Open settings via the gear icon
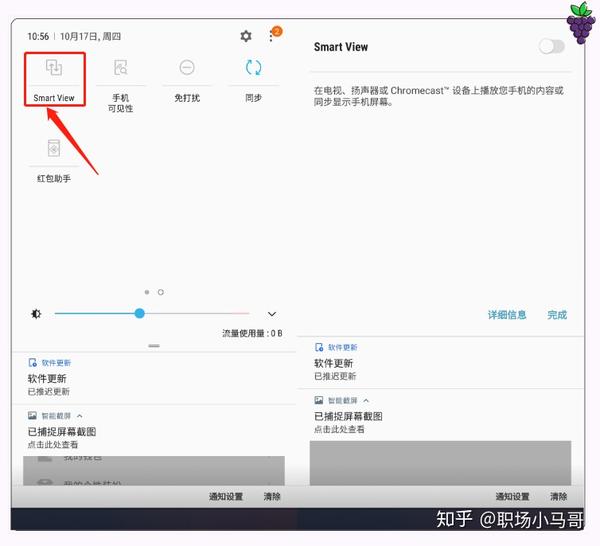The image size is (600, 546). [x=246, y=36]
